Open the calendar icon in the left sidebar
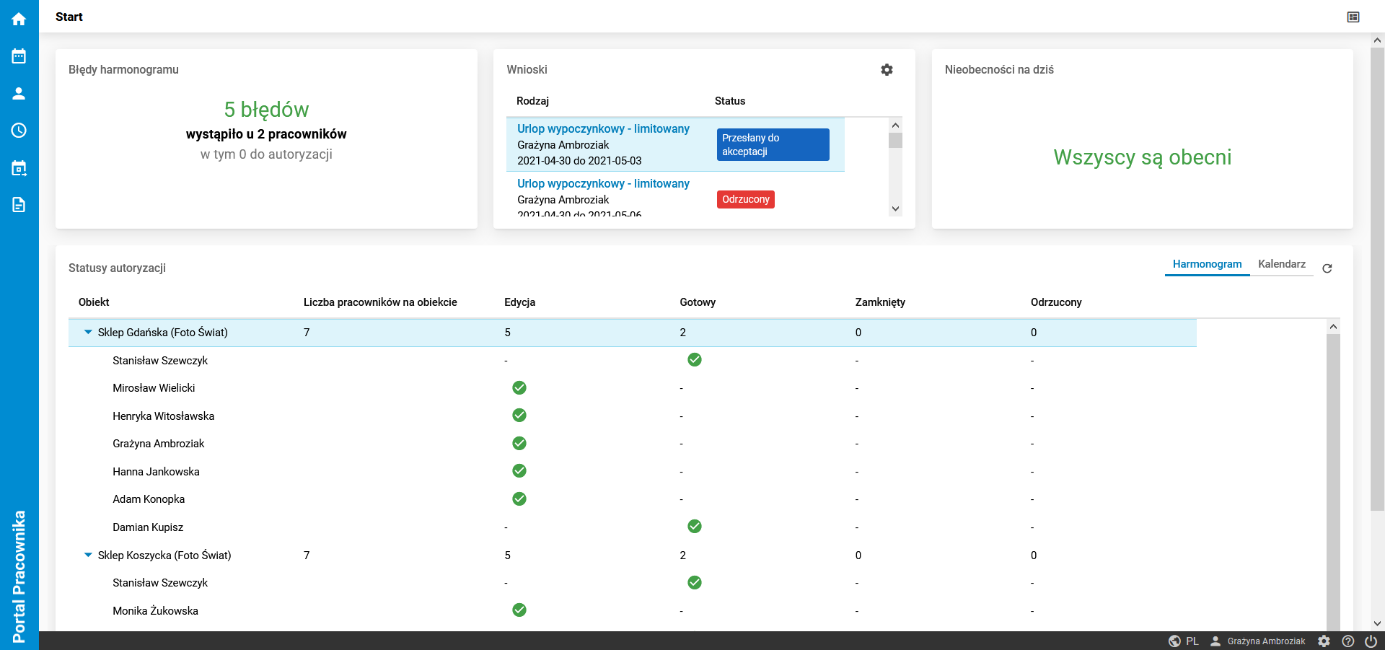The height and width of the screenshot is (650, 1385). point(18,56)
